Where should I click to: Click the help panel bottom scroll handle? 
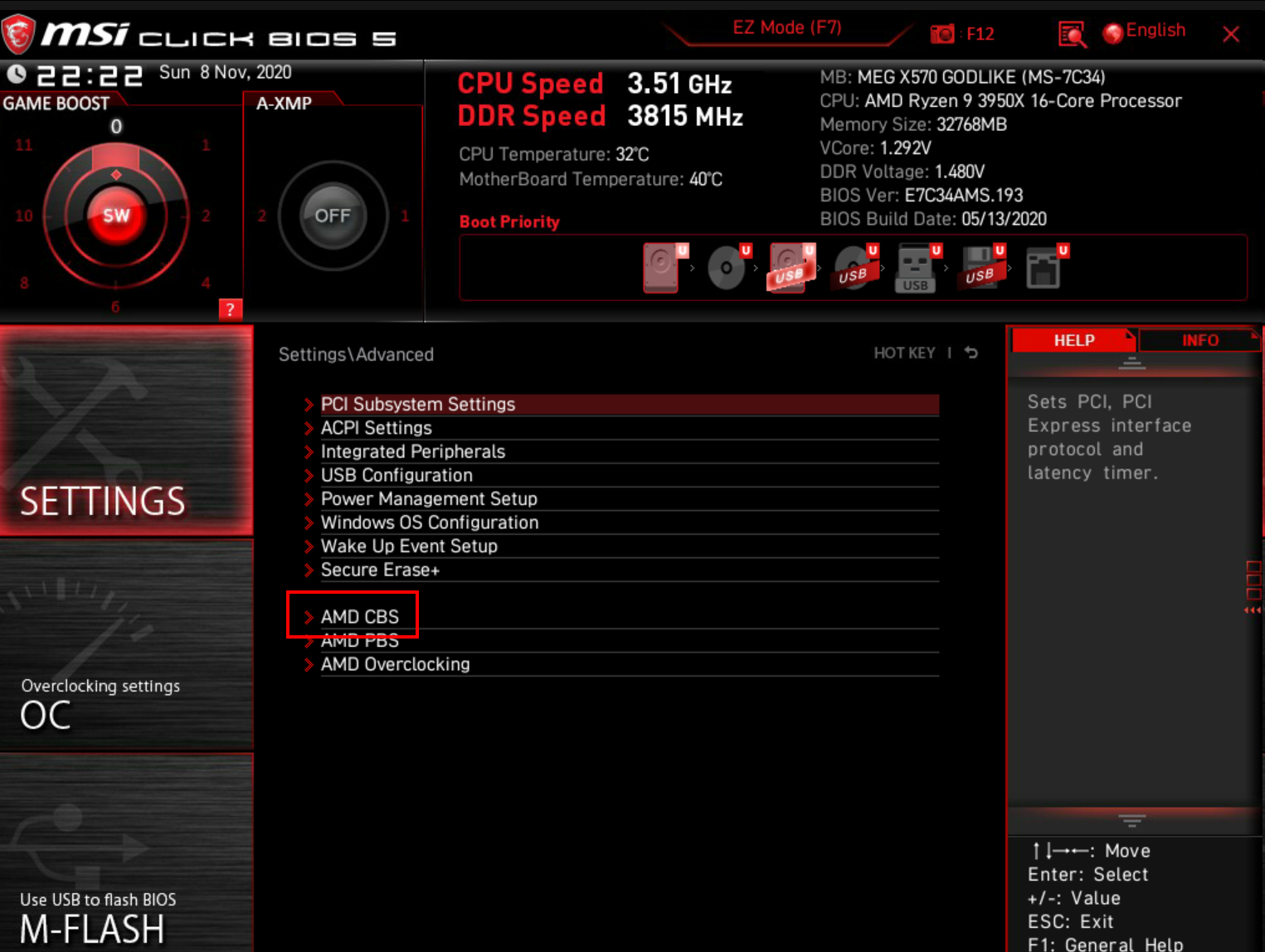pyautogui.click(x=1132, y=821)
